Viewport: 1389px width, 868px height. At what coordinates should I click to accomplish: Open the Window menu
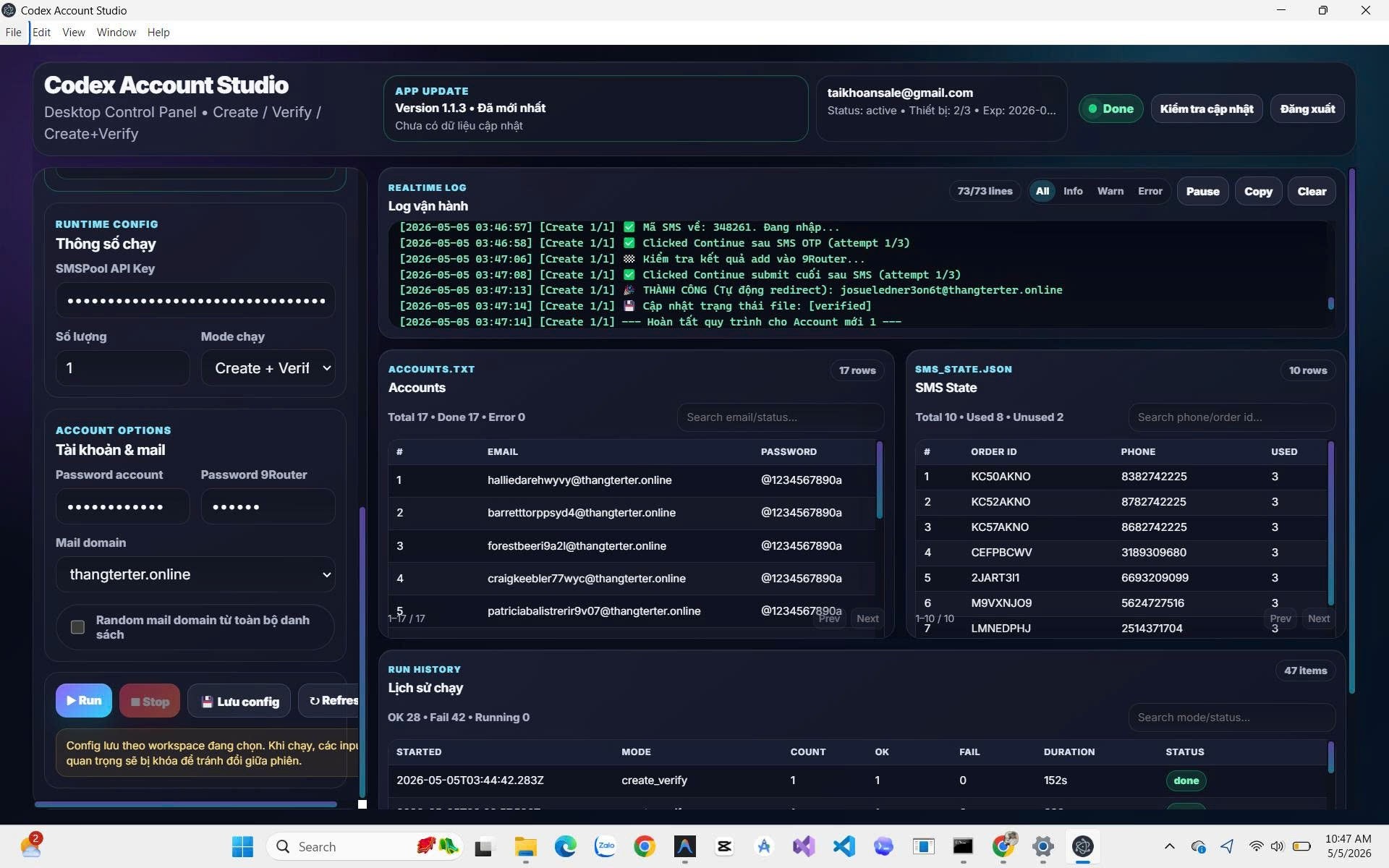coord(116,33)
